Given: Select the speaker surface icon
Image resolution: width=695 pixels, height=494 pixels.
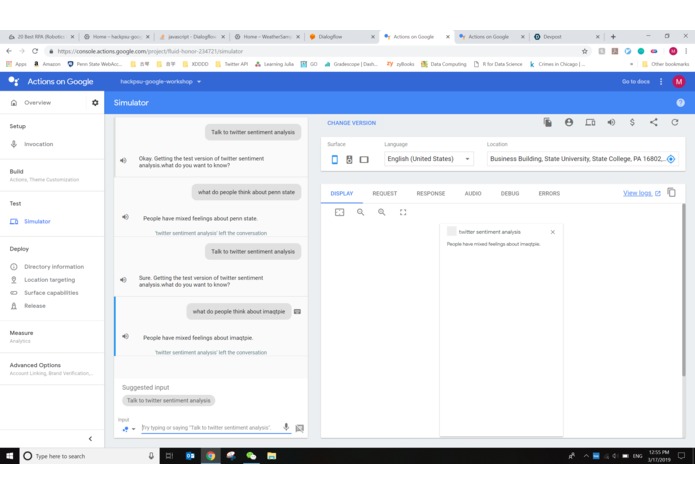Looking at the screenshot, I should [349, 159].
